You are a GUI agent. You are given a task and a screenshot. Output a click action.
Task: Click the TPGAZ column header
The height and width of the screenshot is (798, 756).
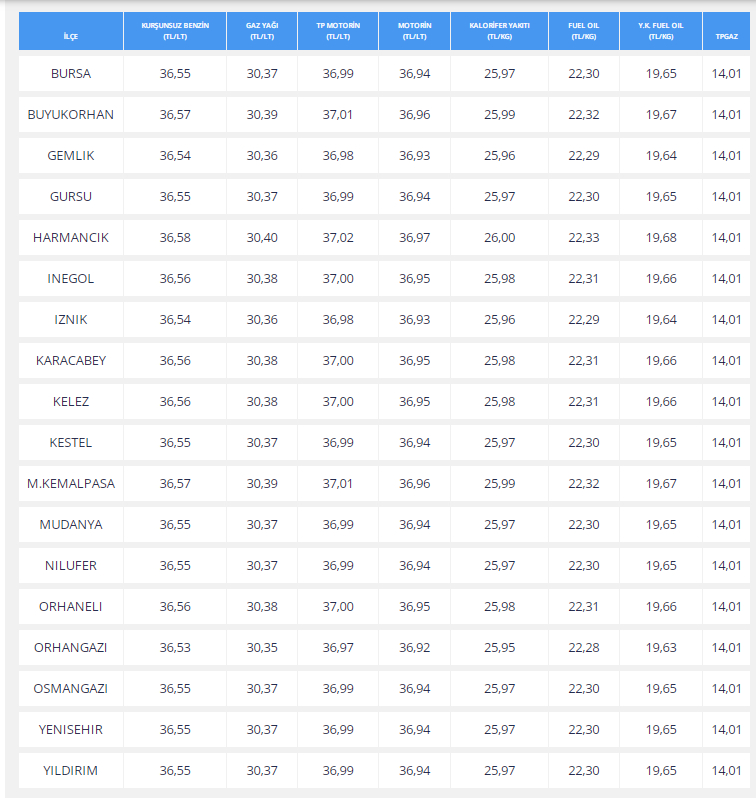pyautogui.click(x=727, y=35)
